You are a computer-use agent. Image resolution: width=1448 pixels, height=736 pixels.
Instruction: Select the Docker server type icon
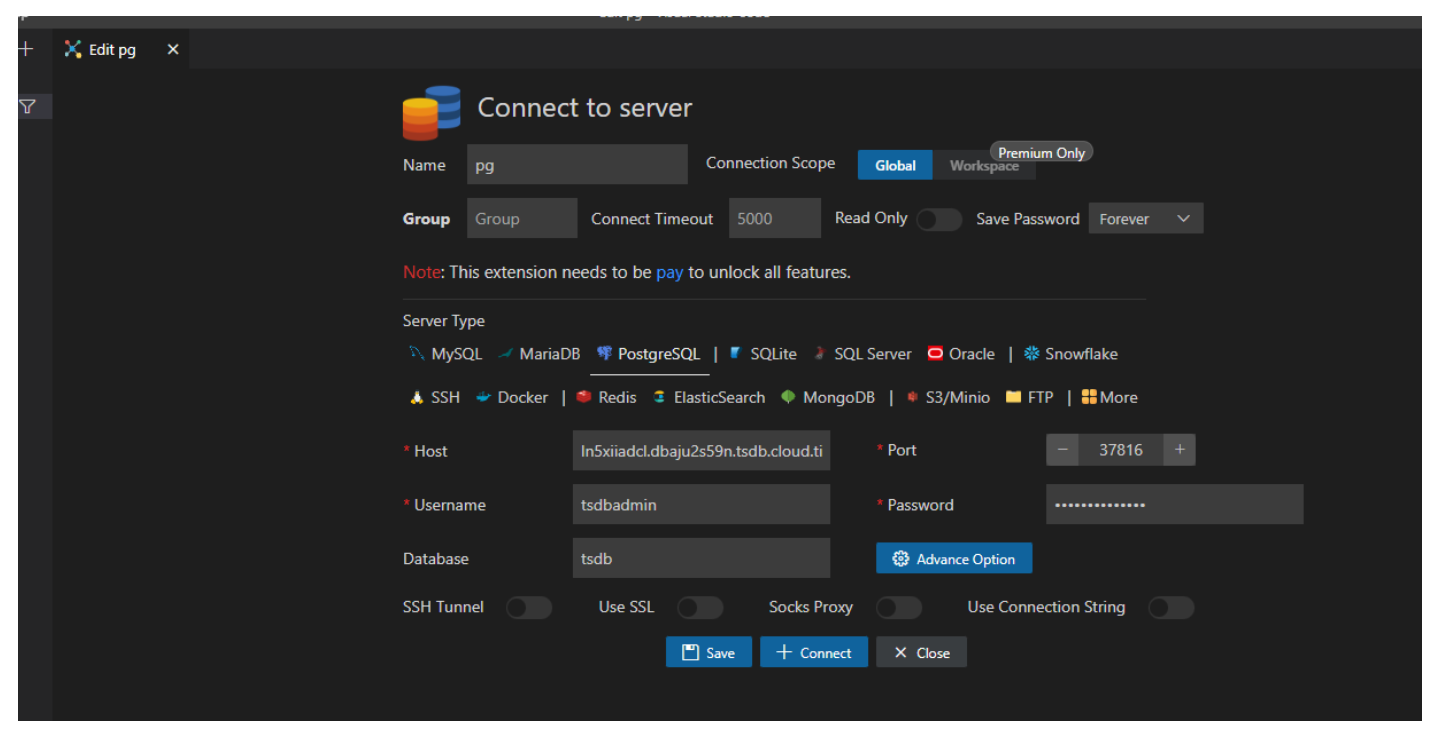coord(484,398)
